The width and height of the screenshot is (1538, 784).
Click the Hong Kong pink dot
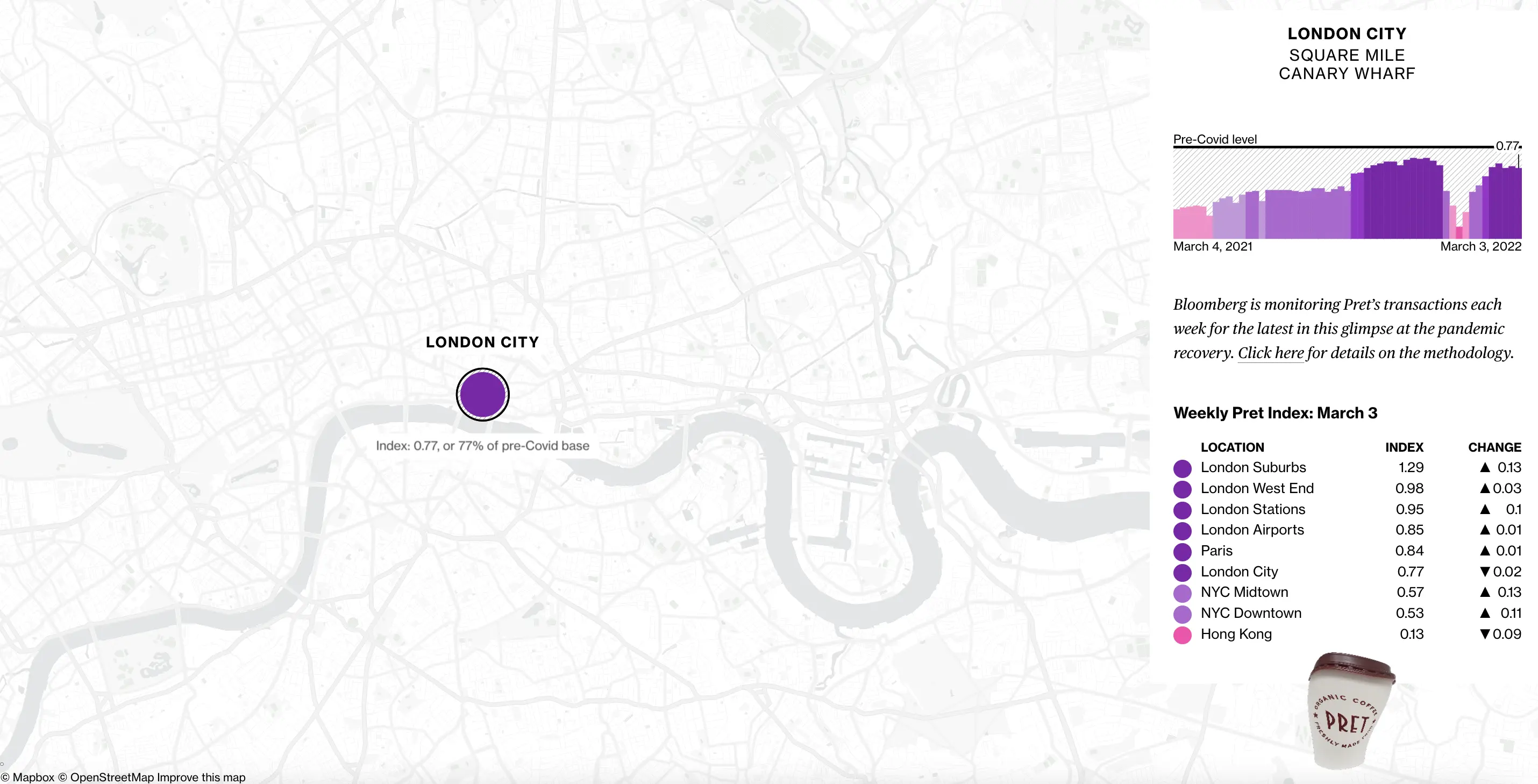pos(1182,635)
